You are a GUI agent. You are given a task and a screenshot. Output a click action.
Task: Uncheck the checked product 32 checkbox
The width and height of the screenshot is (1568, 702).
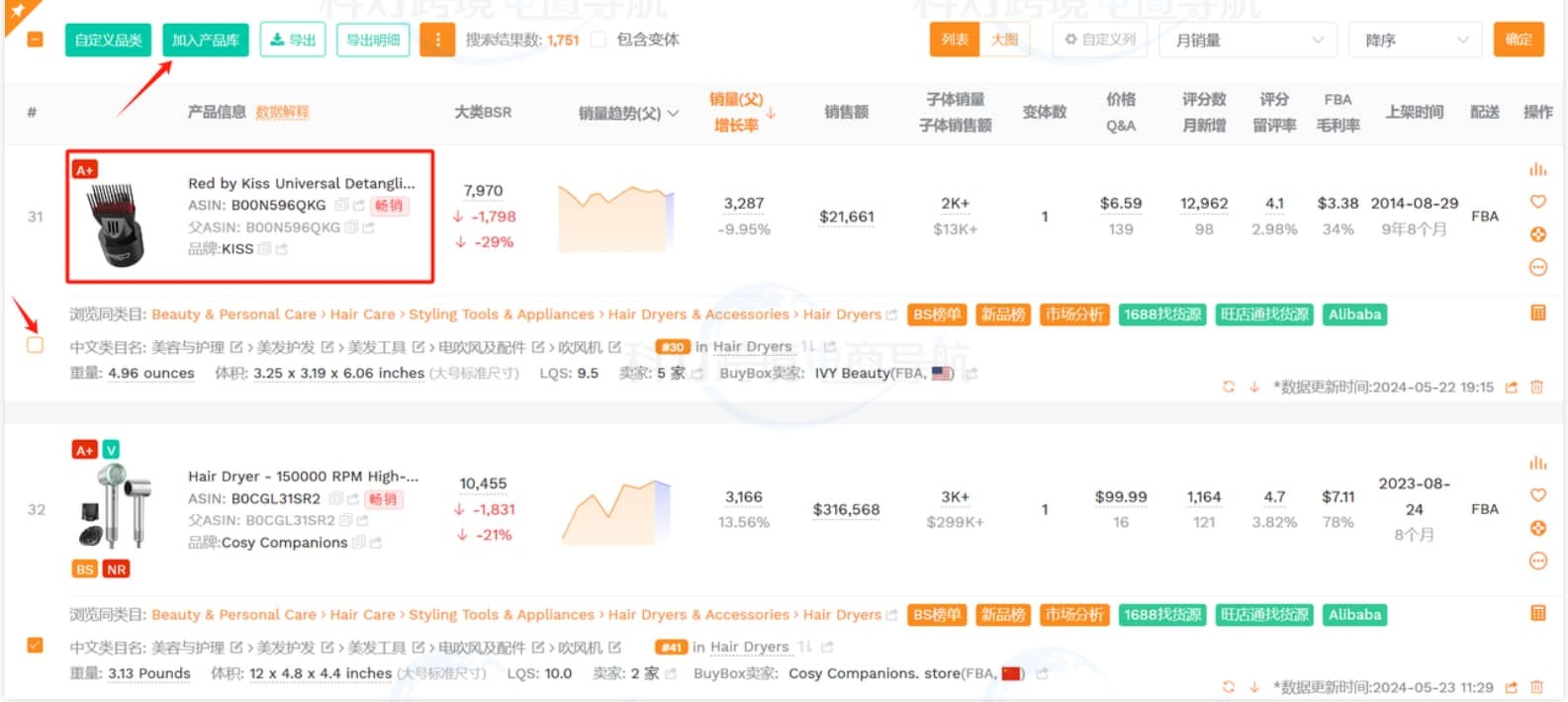[x=35, y=645]
